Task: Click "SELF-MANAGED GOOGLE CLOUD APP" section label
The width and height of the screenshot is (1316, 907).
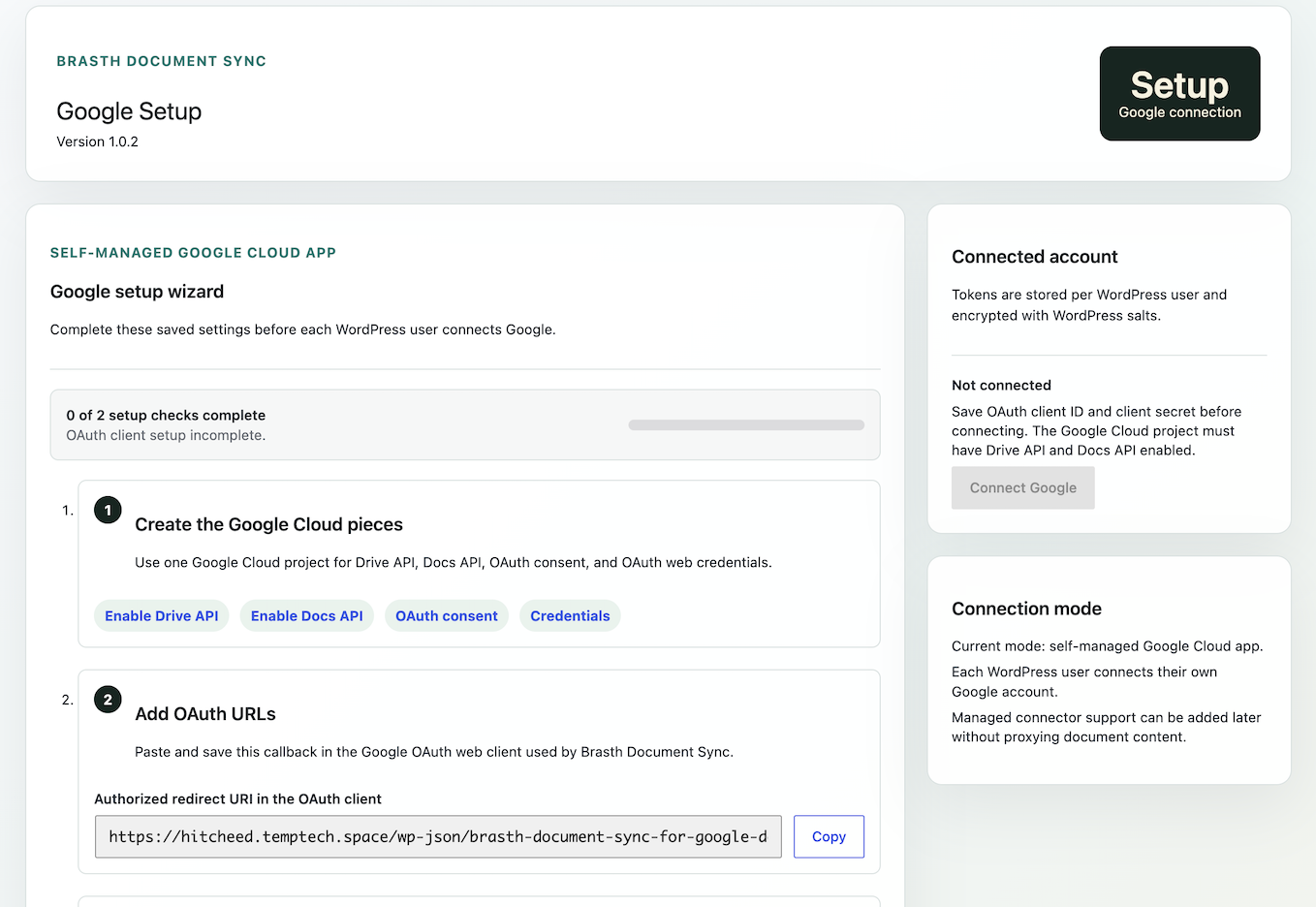Action: tap(193, 253)
